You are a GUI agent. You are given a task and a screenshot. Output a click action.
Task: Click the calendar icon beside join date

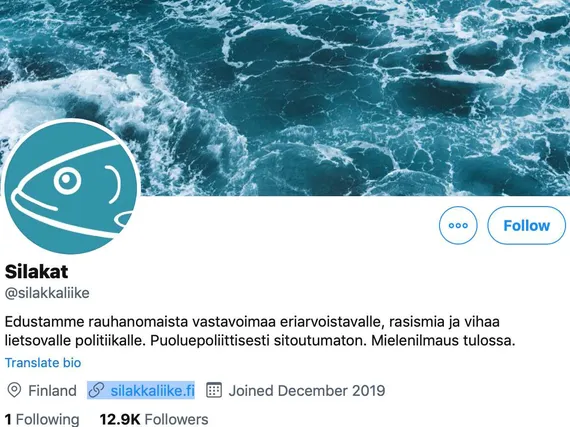214,390
